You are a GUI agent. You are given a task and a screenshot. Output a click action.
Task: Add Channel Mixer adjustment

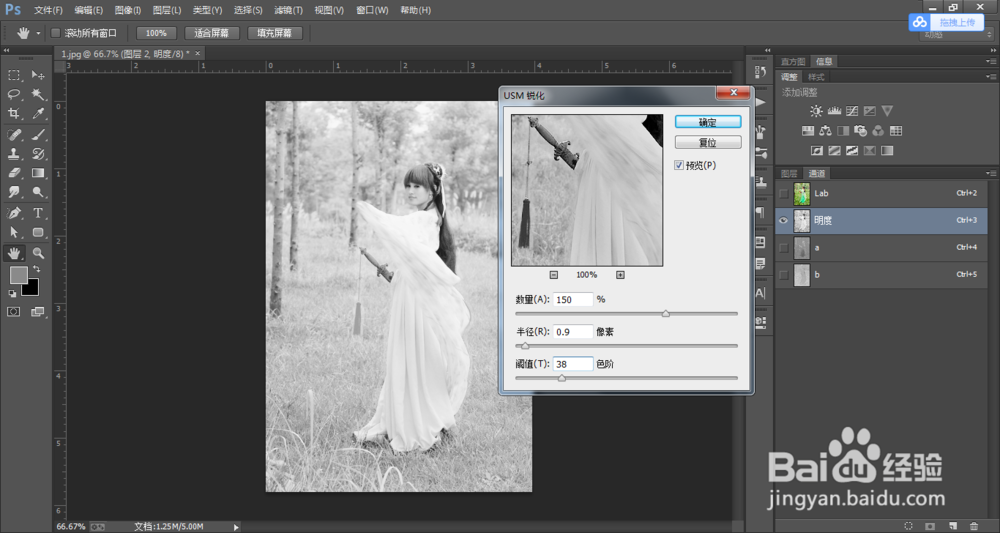(x=878, y=131)
